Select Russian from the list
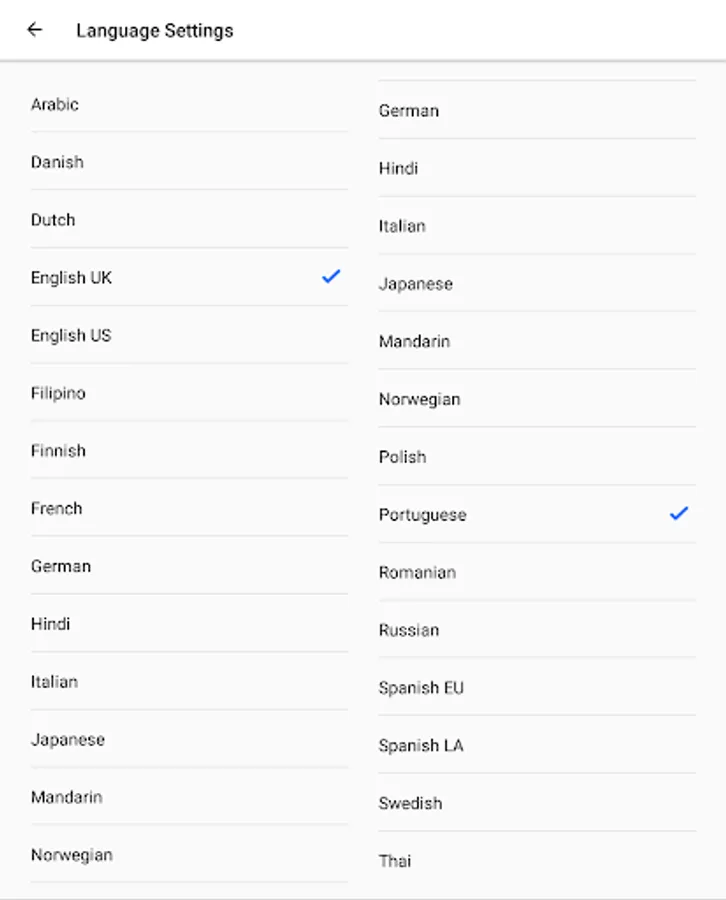Screen dimensions: 726x900 click(x=409, y=630)
